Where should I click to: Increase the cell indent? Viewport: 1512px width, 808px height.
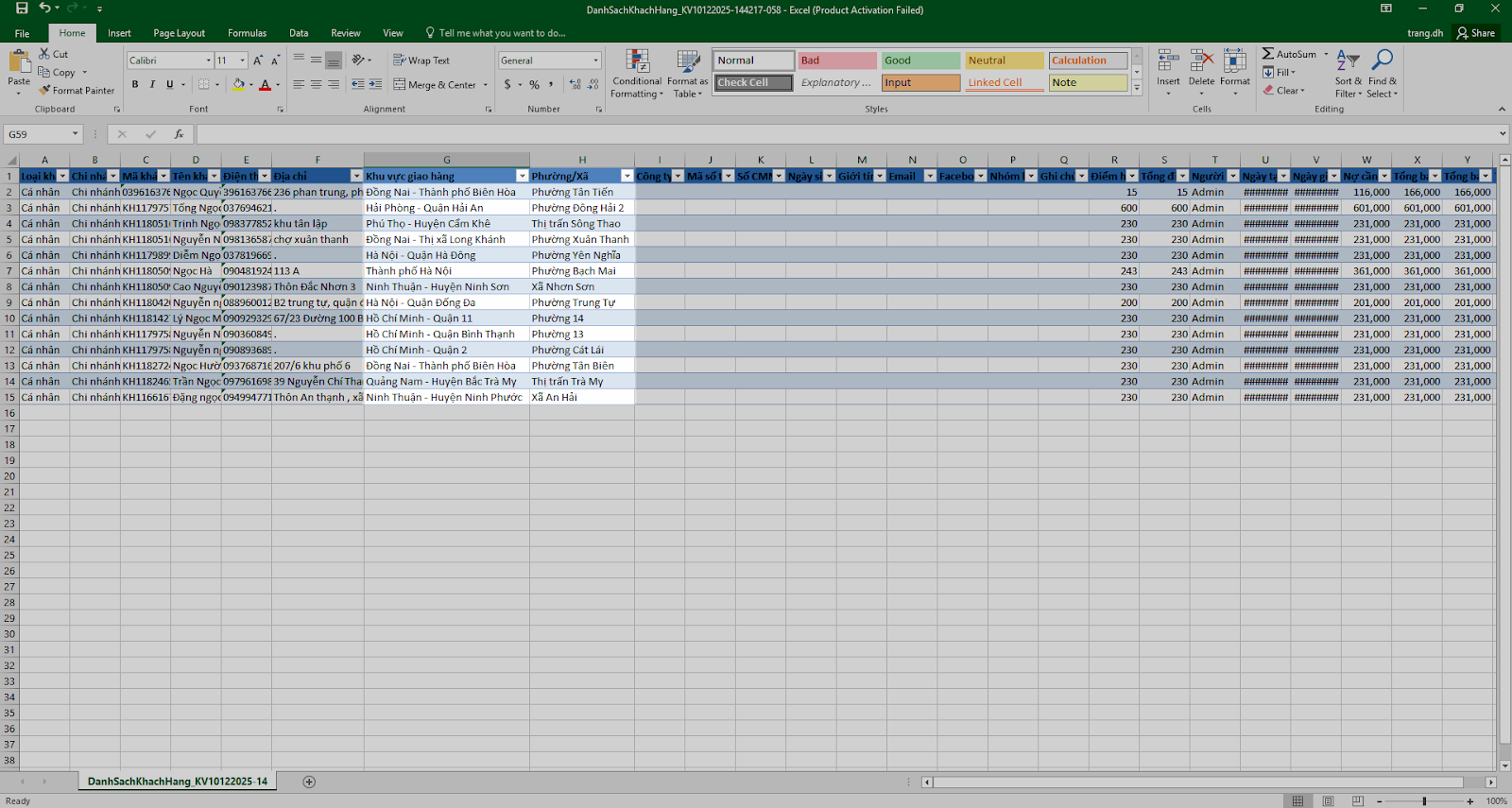click(375, 84)
